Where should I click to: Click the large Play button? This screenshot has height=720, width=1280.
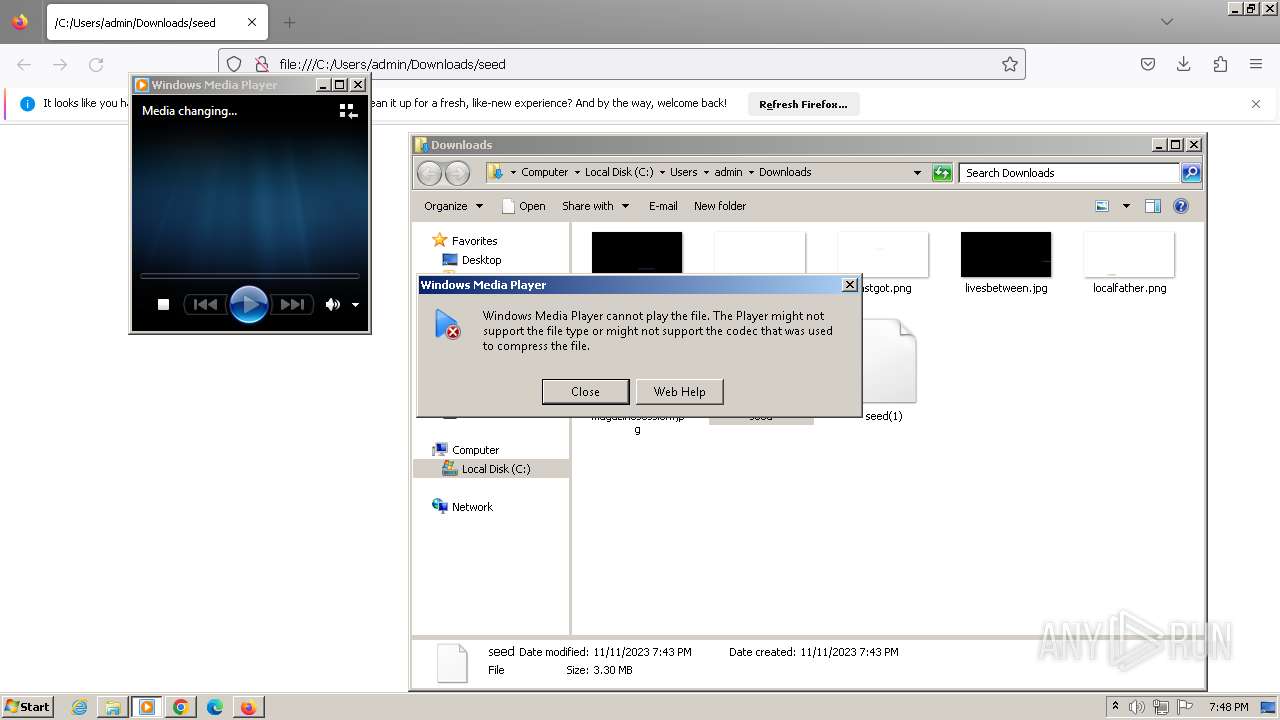point(248,304)
